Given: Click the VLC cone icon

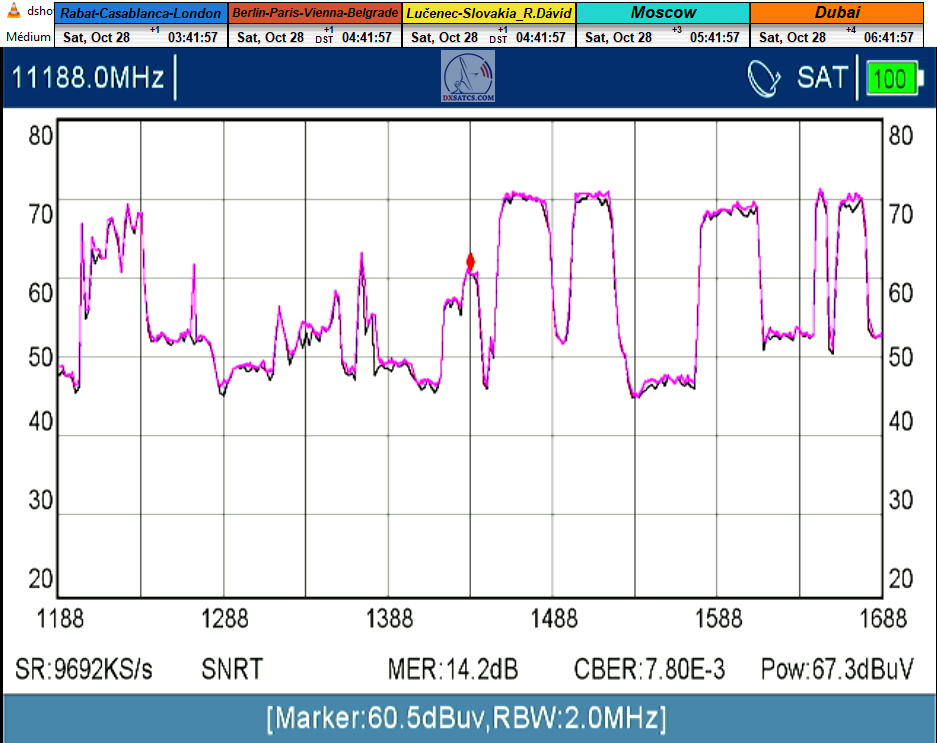Looking at the screenshot, I should tap(14, 11).
